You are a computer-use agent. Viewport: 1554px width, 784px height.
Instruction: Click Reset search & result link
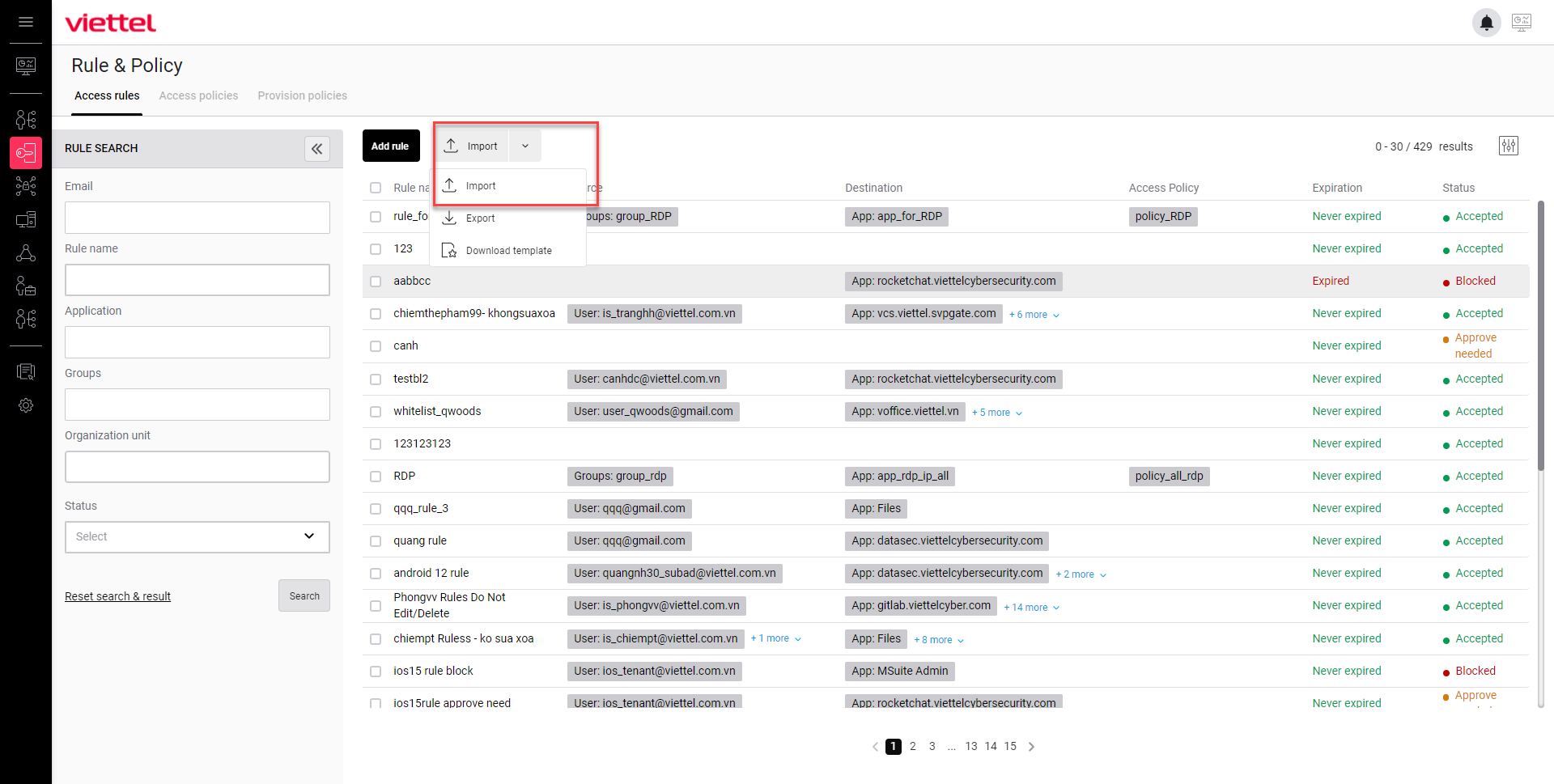(117, 596)
